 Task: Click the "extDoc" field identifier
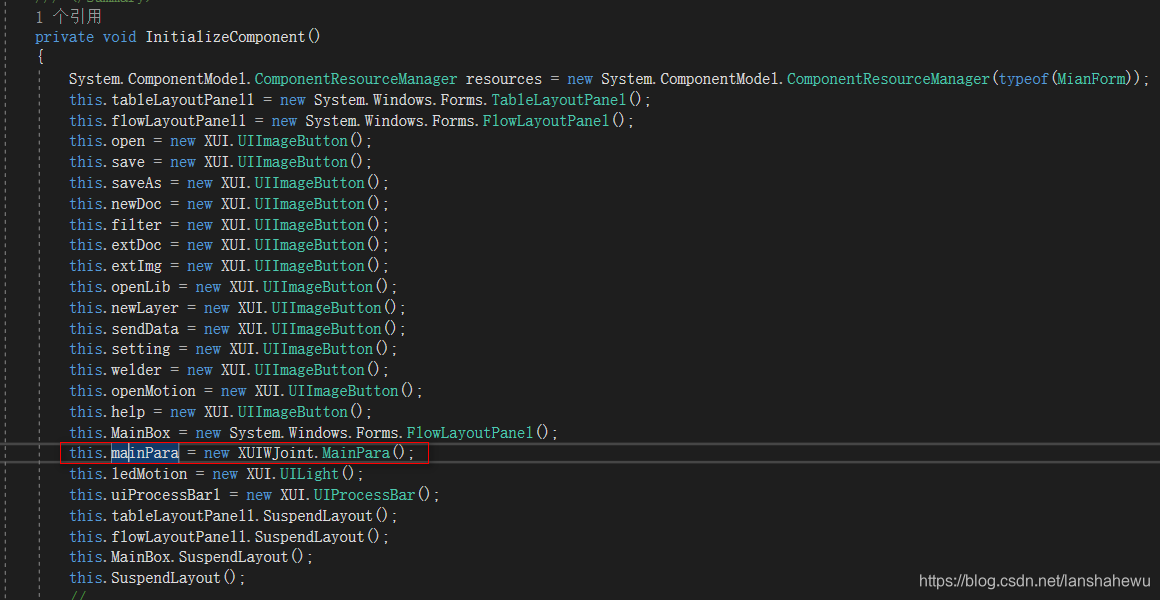pos(137,244)
